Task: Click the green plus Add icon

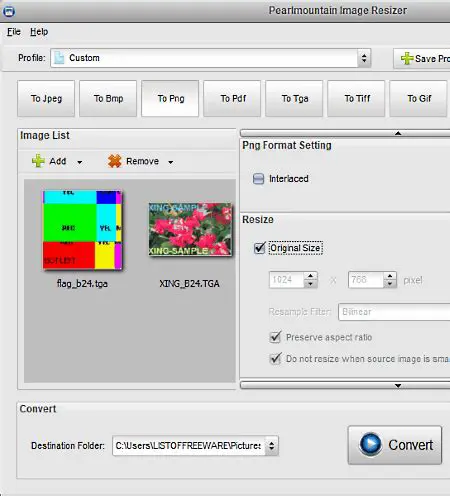Action: tap(38, 161)
